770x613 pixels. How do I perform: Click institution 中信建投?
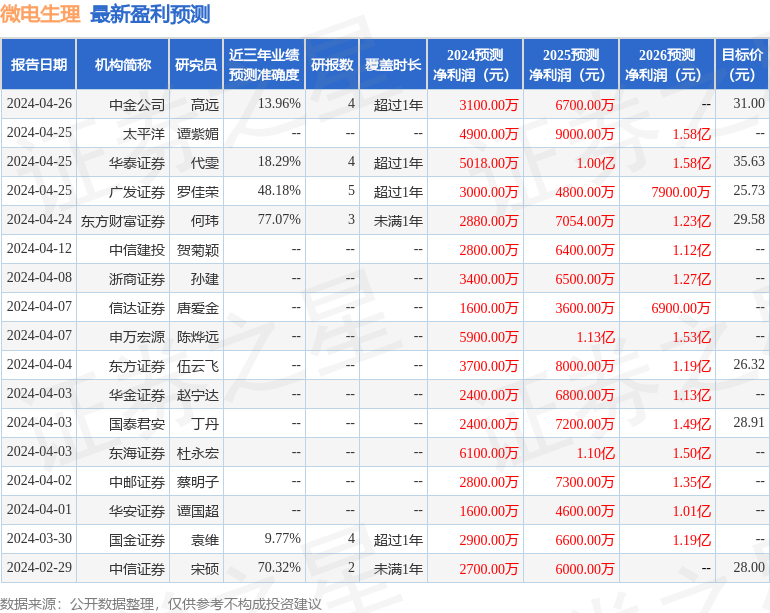(x=137, y=250)
